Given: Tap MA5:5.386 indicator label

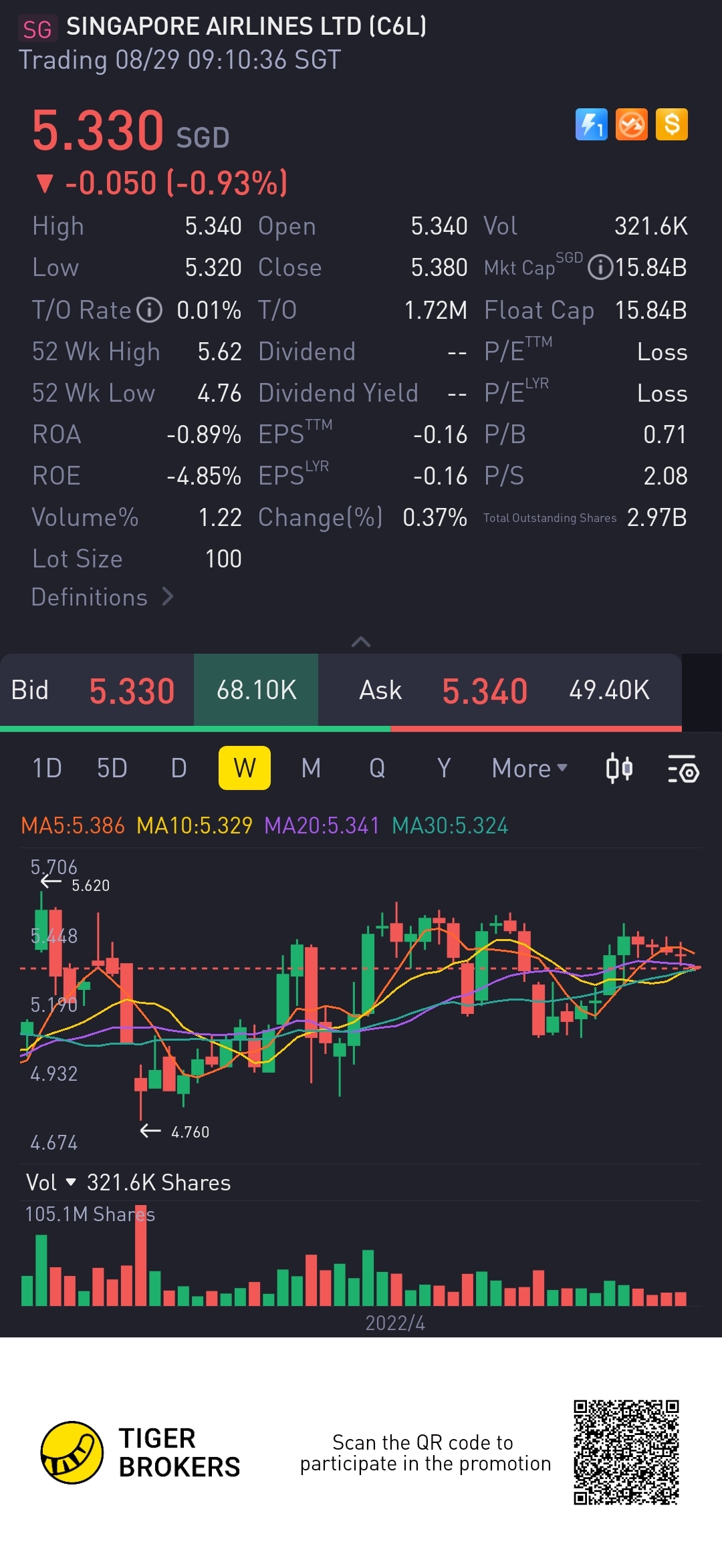Looking at the screenshot, I should (73, 825).
